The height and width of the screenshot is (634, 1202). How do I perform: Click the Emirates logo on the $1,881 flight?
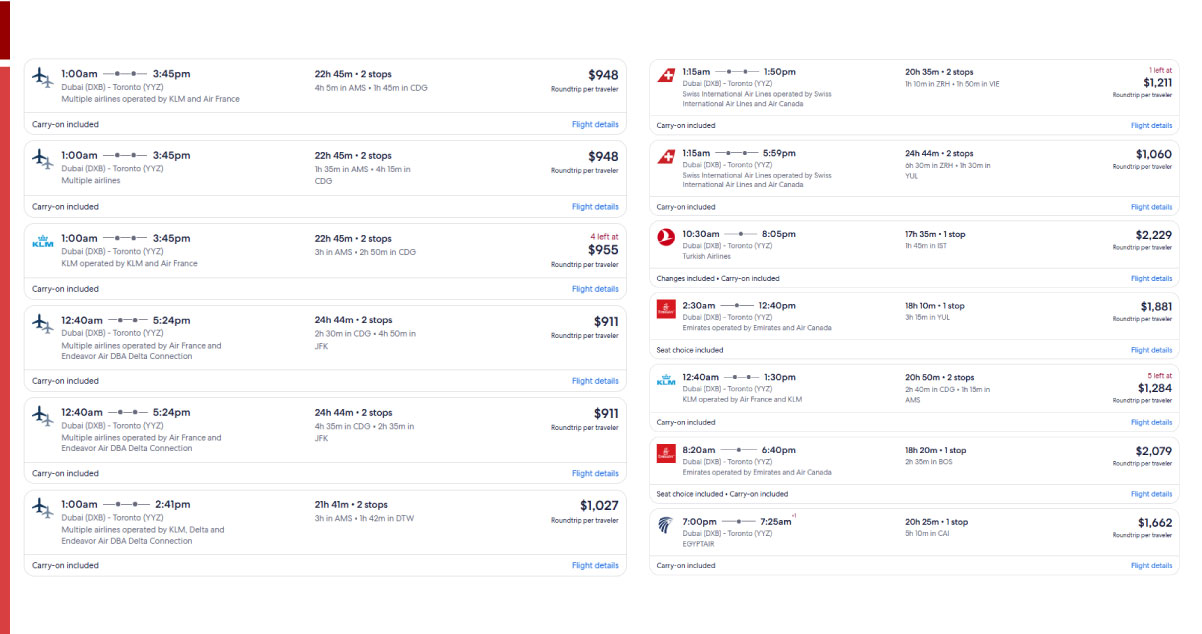coord(666,309)
